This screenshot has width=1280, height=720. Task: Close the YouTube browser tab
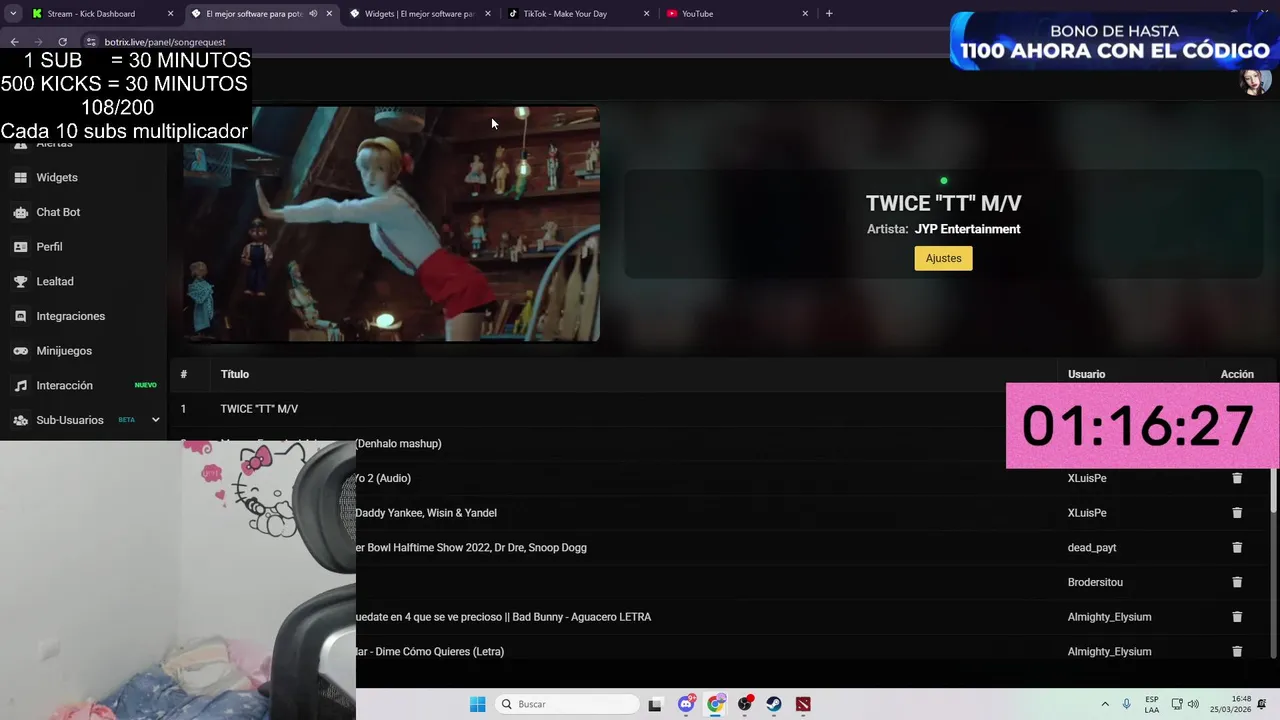tap(805, 14)
